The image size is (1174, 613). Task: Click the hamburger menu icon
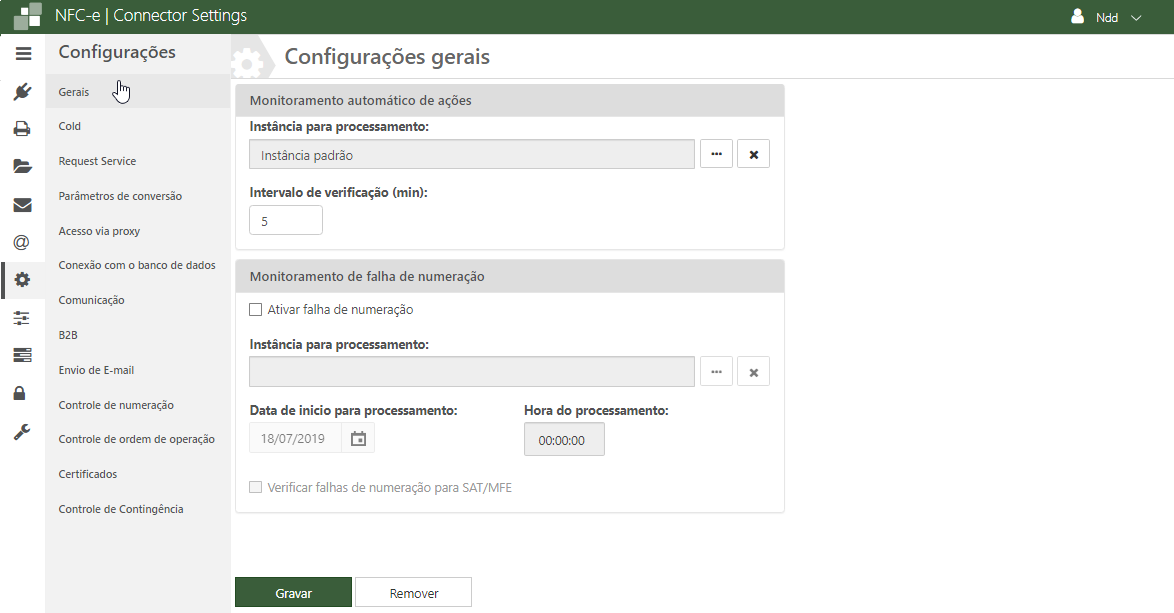(x=23, y=54)
